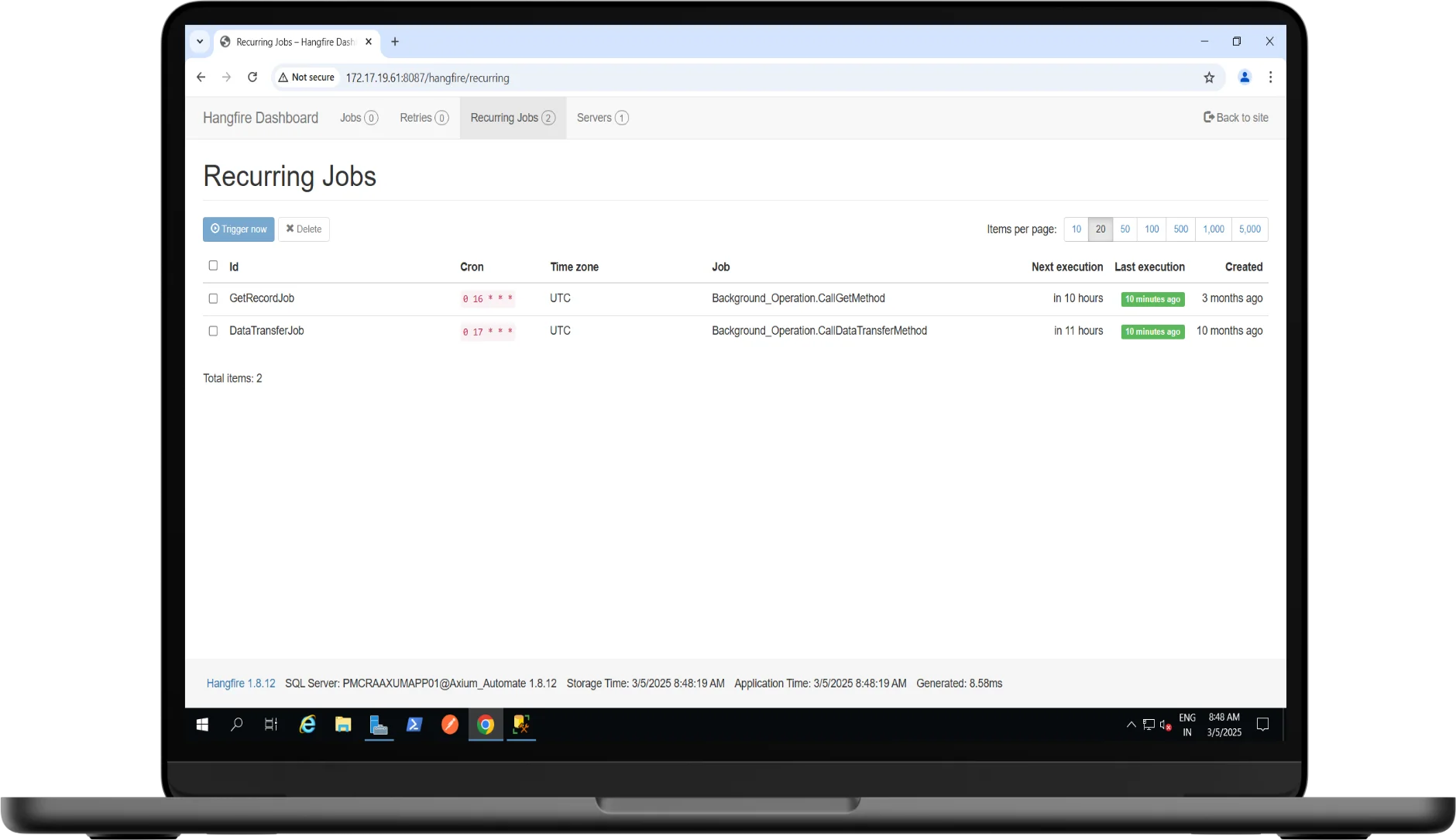1456x840 pixels.
Task: Show hidden system tray icons
Action: click(1131, 725)
